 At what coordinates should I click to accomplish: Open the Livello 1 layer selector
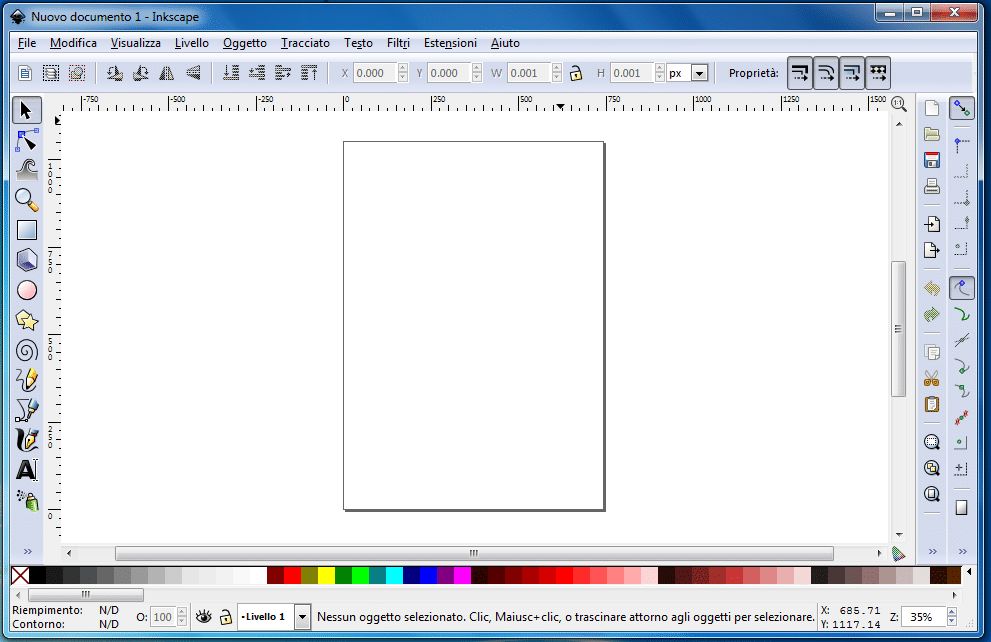tap(301, 617)
